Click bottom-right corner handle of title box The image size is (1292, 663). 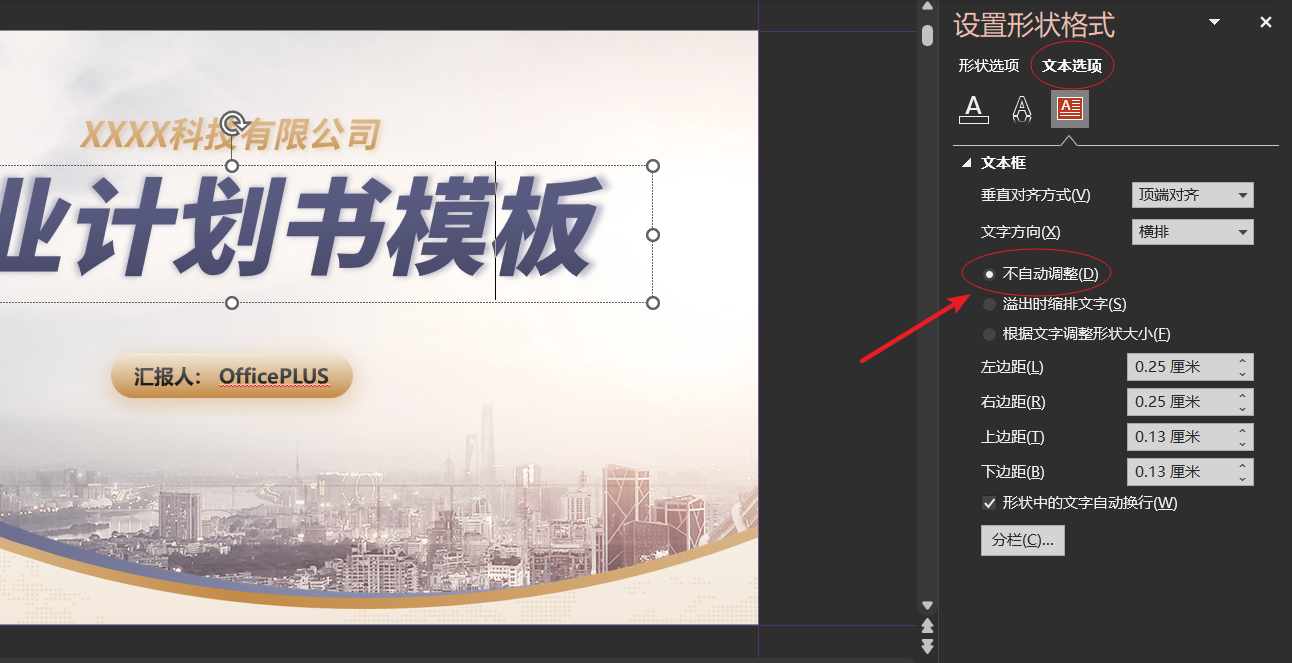(x=653, y=303)
